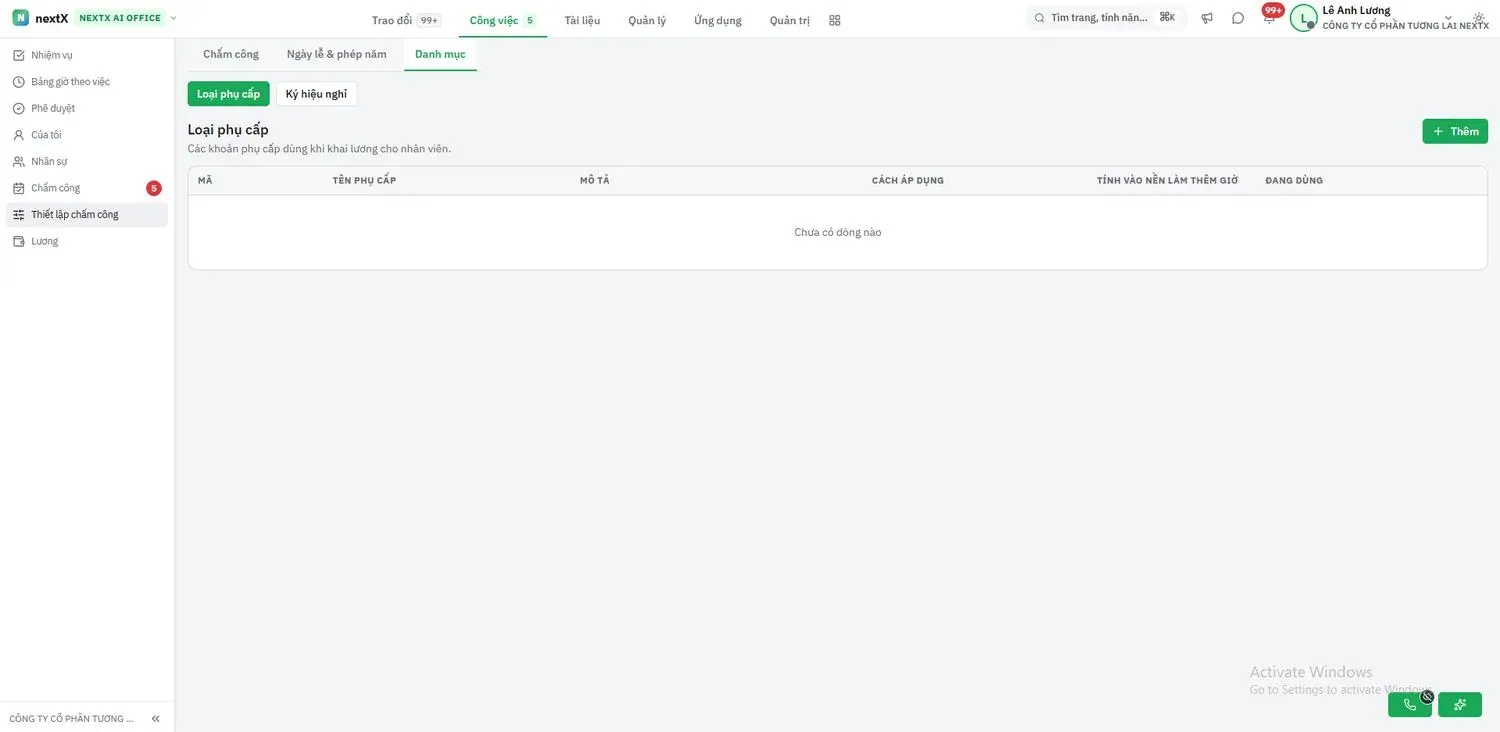The width and height of the screenshot is (1500, 732).
Task: Click the search field Tìm trang, tính năng
Action: [x=1105, y=18]
